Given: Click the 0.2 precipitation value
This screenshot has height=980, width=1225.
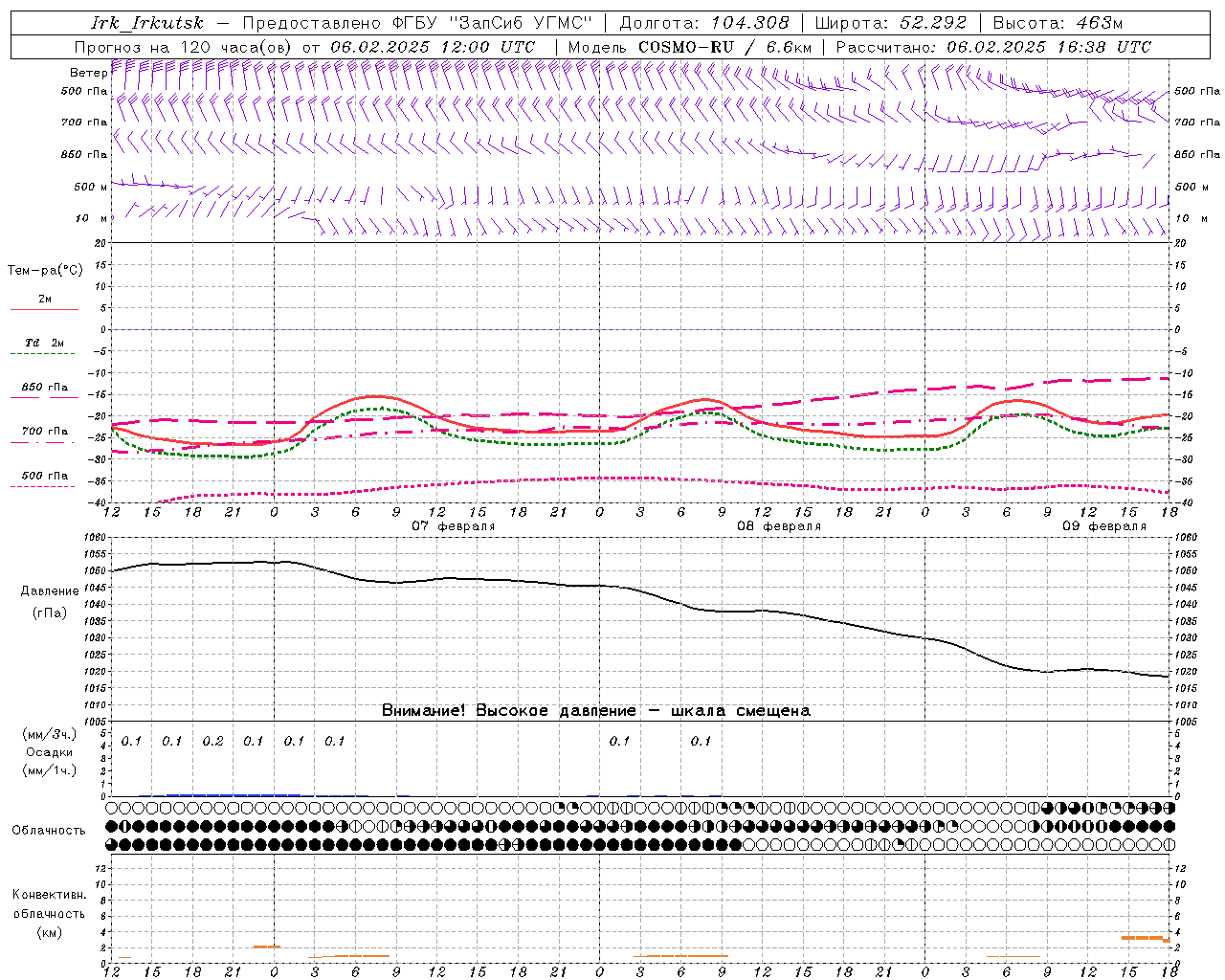Looking at the screenshot, I should point(212,741).
